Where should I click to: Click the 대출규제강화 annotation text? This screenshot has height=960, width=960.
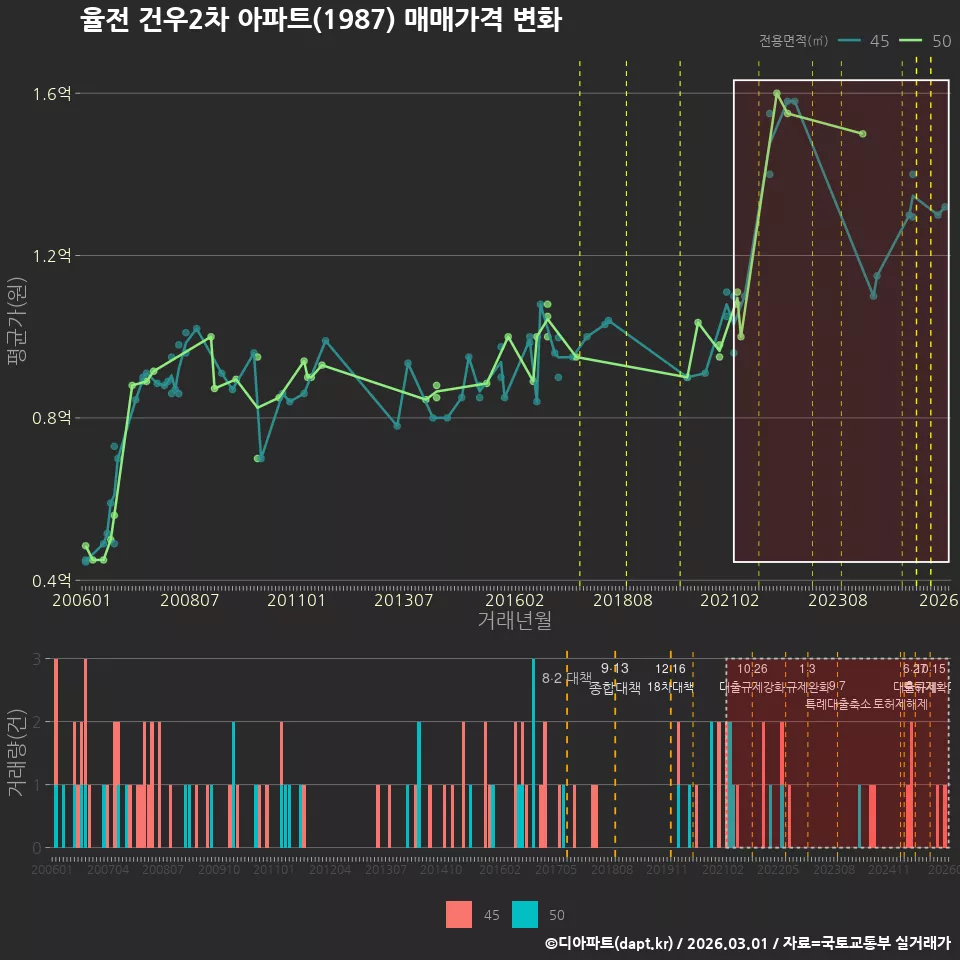(x=752, y=686)
